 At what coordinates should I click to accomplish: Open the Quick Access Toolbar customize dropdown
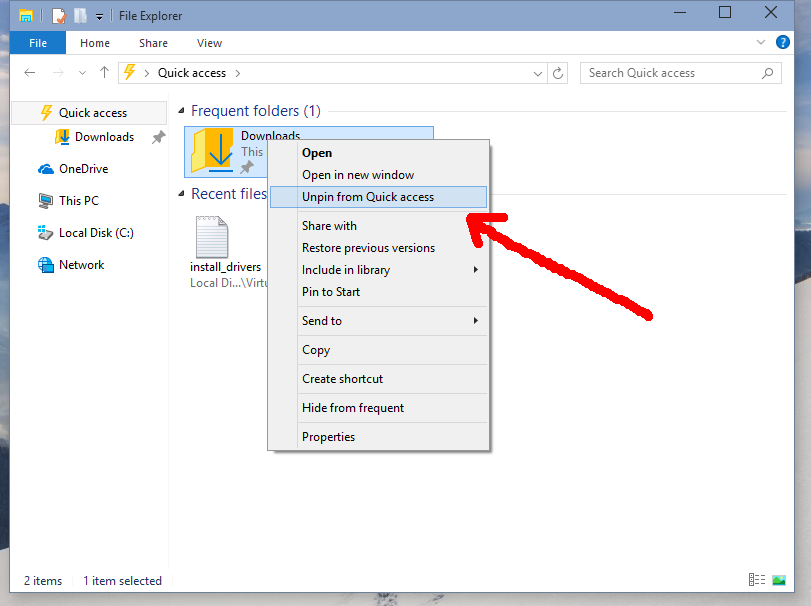99,15
